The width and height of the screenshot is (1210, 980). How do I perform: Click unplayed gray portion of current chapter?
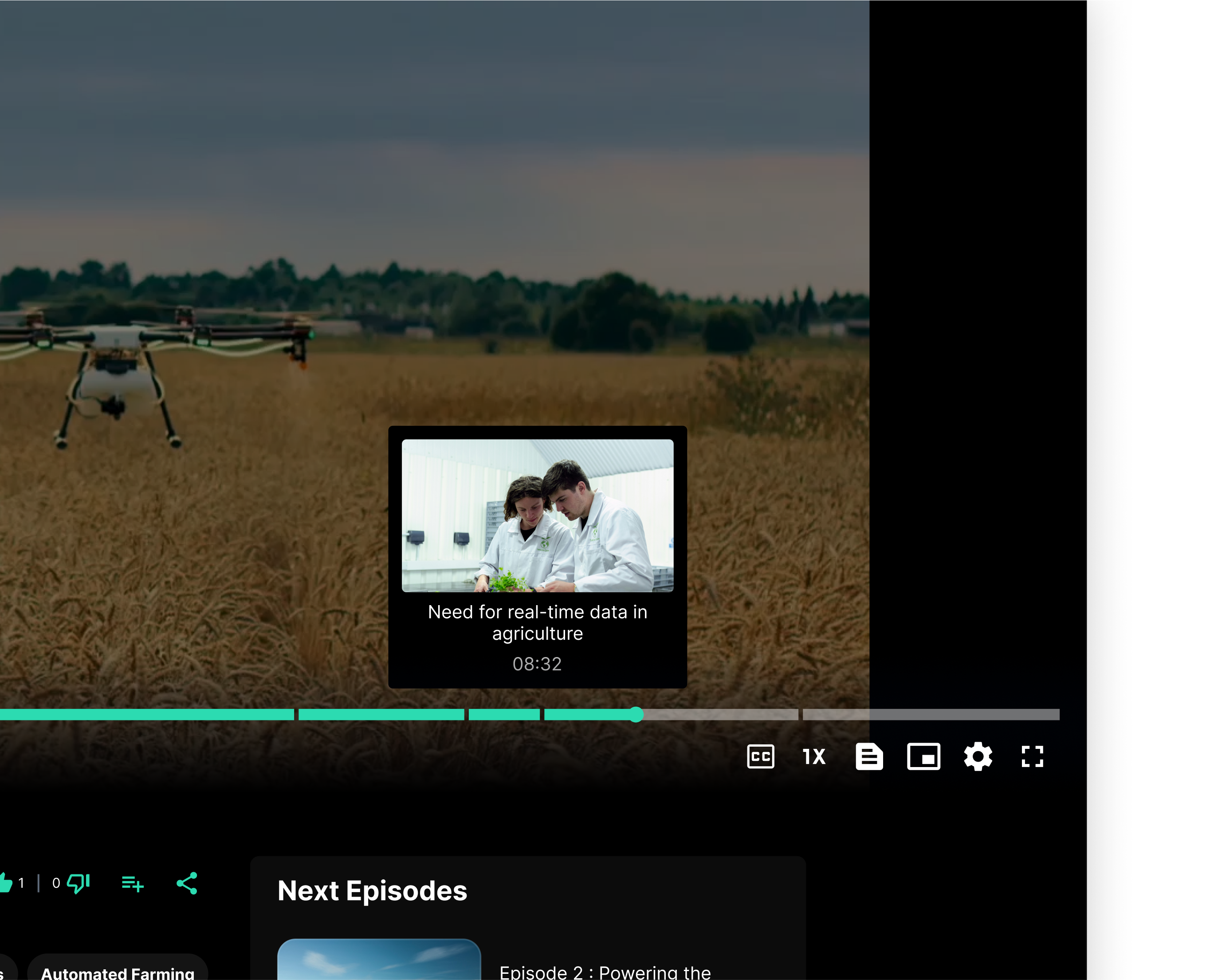[x=720, y=715]
